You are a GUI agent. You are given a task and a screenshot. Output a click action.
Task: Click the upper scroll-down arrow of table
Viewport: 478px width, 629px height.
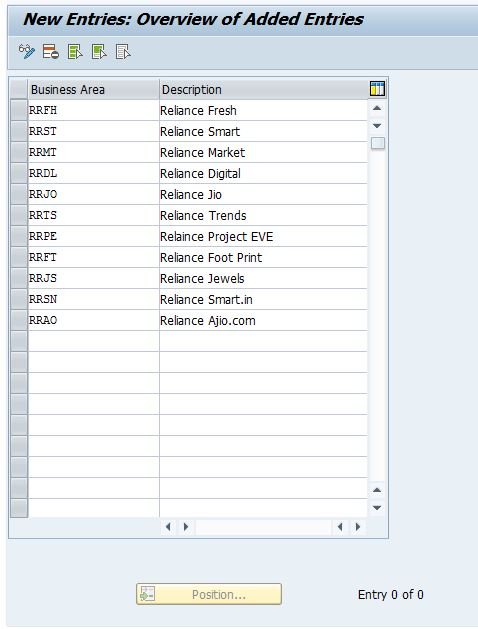(377, 126)
